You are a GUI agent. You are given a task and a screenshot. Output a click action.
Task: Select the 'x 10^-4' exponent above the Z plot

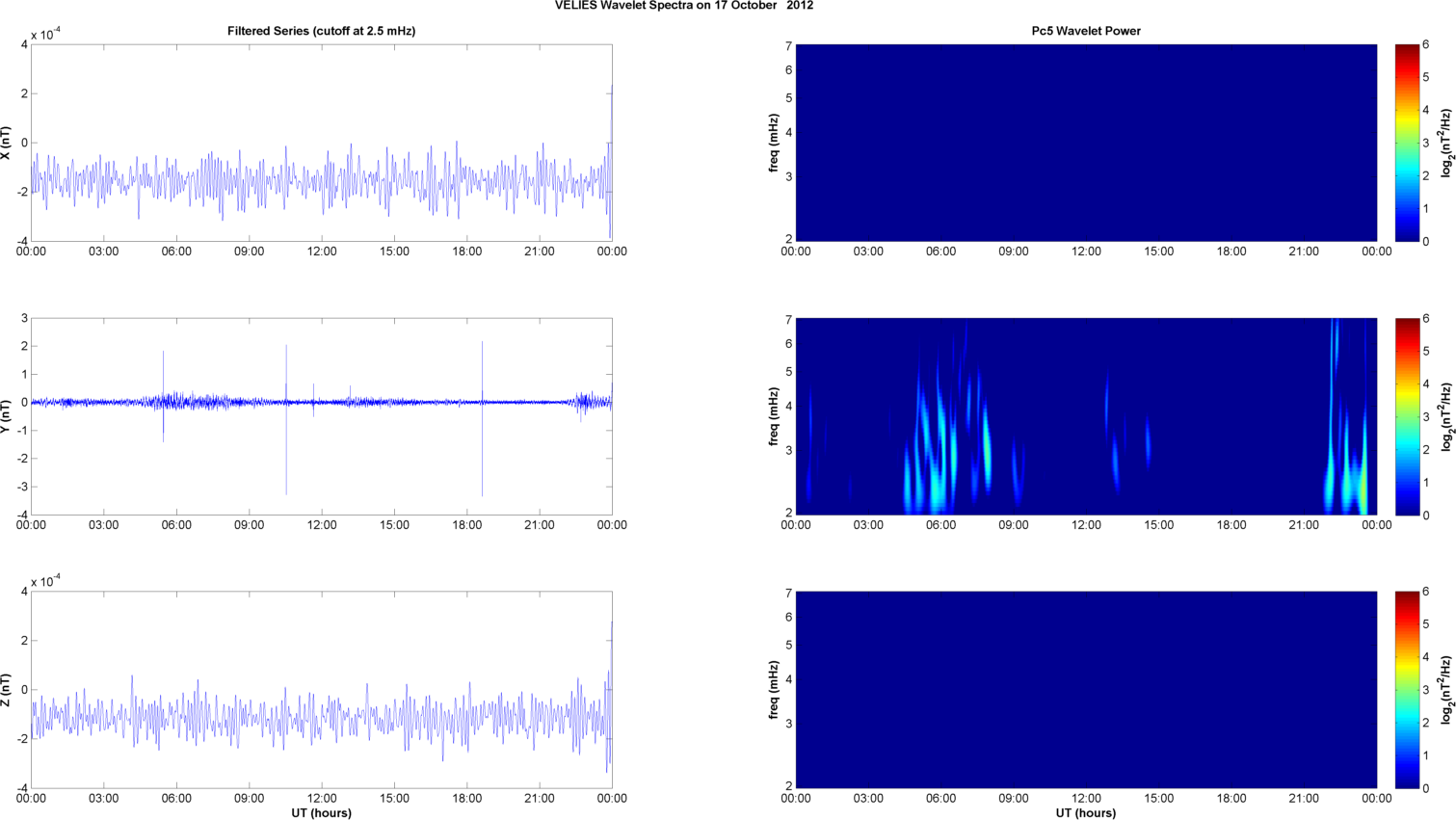[45, 581]
